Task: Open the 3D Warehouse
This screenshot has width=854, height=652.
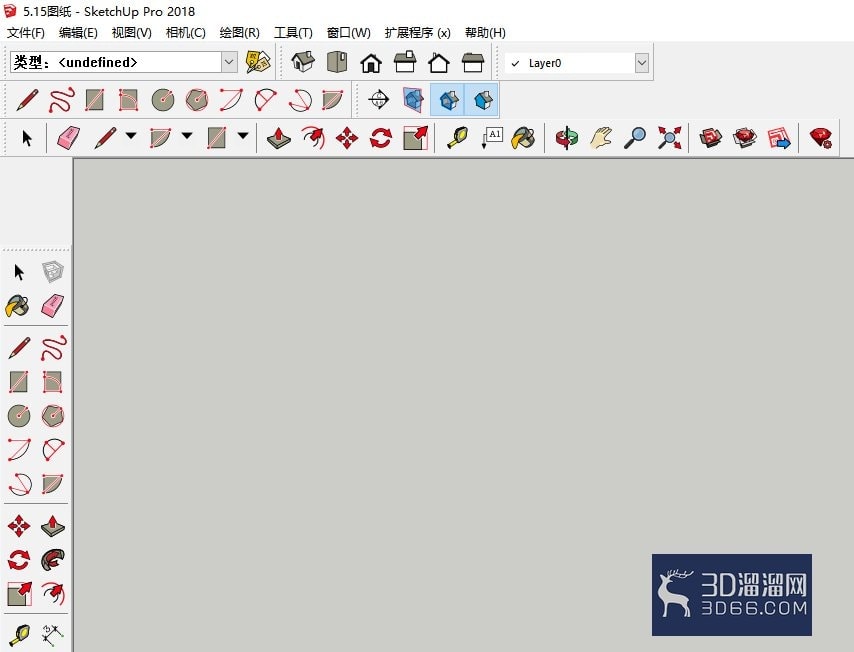Action: 711,138
